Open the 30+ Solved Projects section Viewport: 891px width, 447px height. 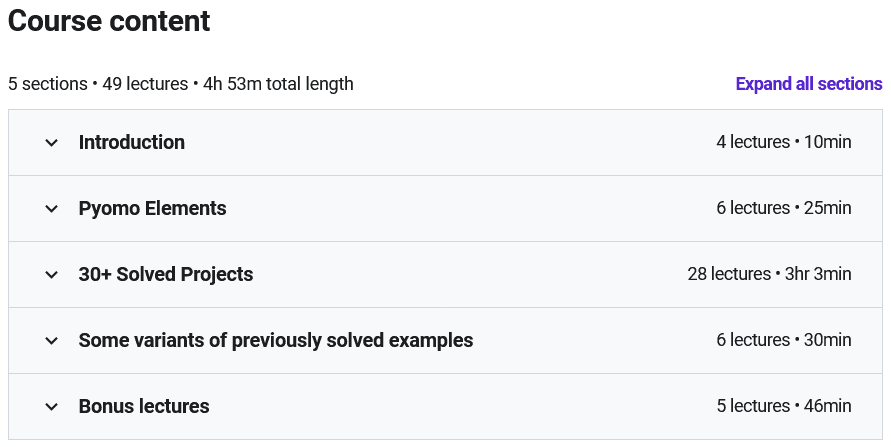(x=166, y=274)
